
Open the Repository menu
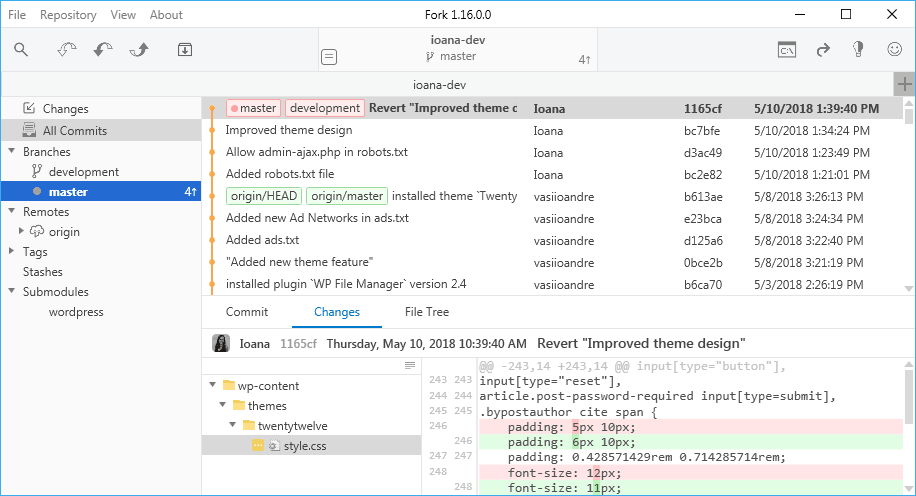(x=68, y=15)
